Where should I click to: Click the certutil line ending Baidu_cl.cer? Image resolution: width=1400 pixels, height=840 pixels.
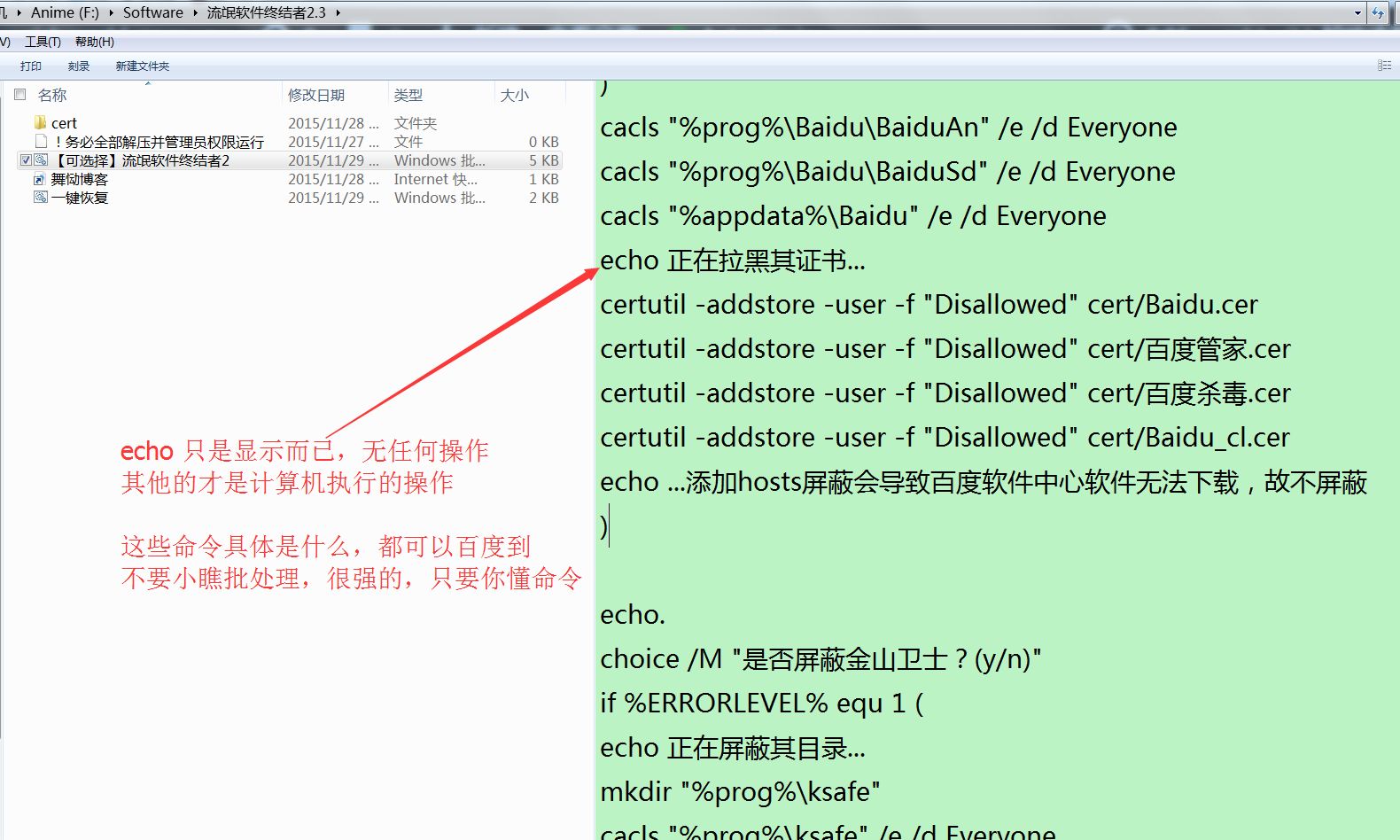[945, 438]
